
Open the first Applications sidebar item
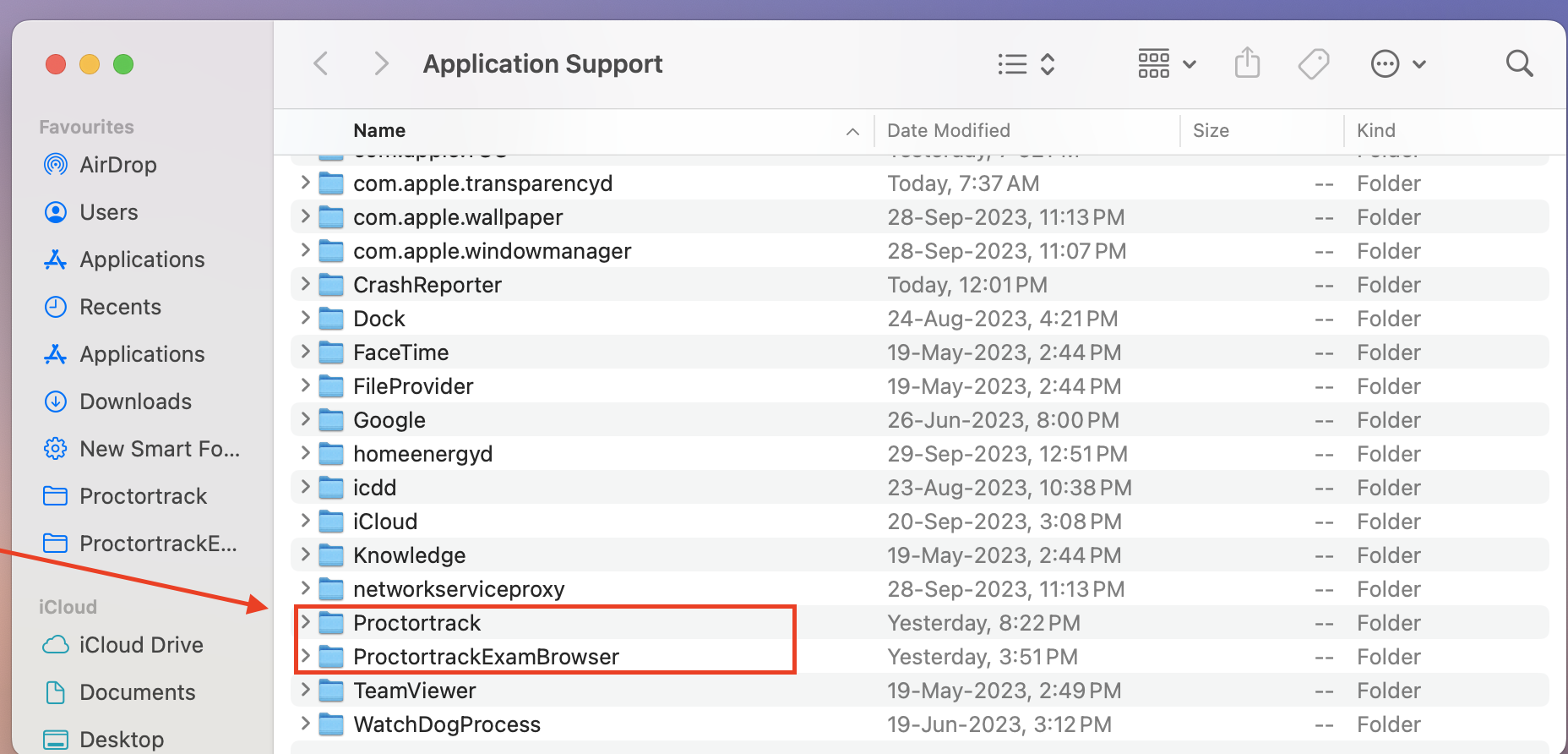coord(123,260)
